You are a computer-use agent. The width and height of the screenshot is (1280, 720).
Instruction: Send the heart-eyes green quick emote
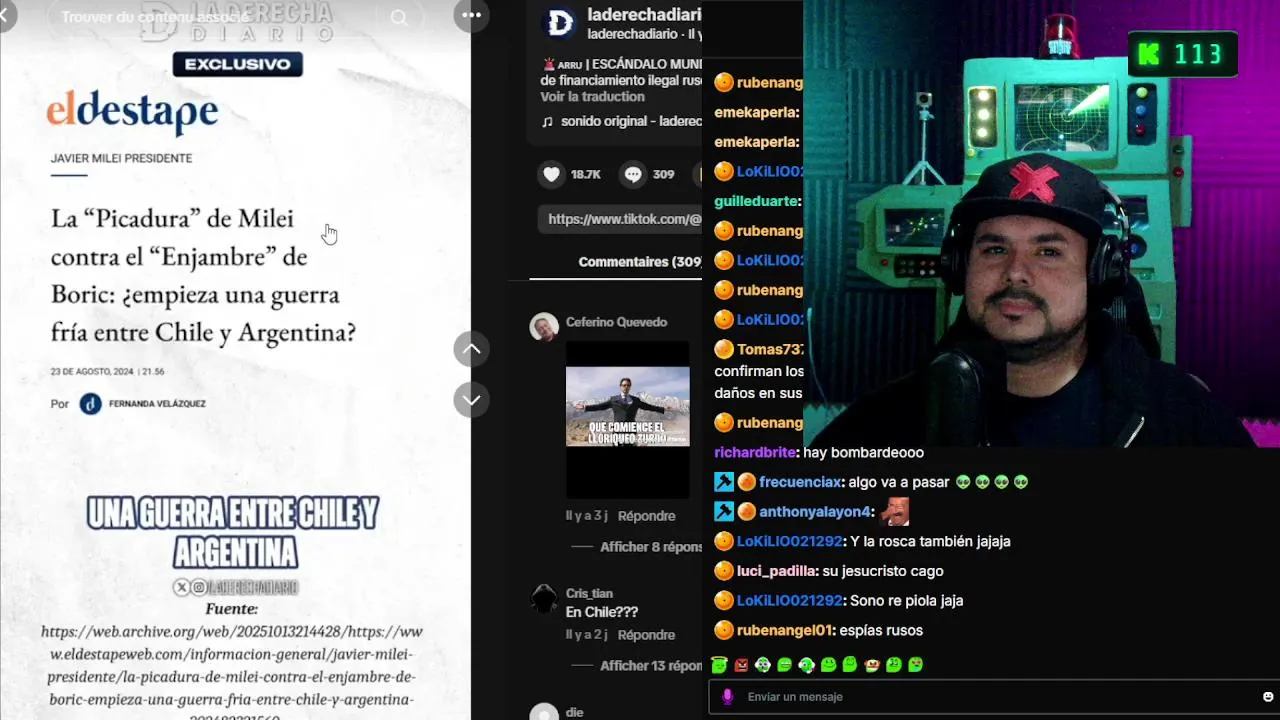[x=916, y=665]
